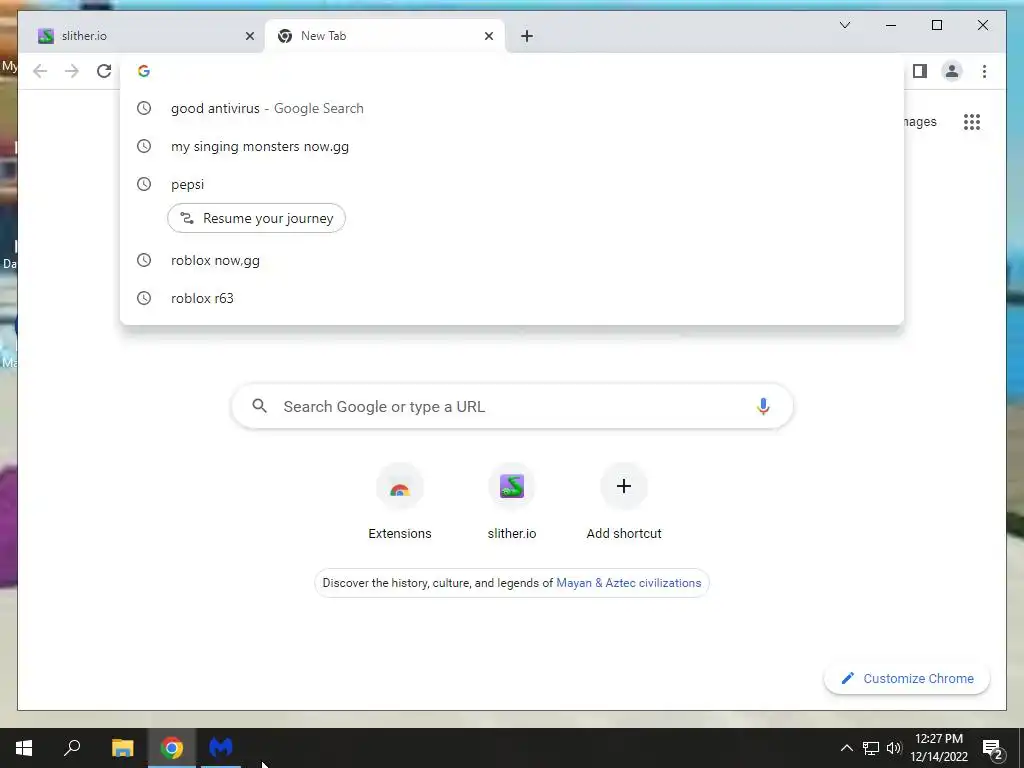This screenshot has height=768, width=1024.
Task: Choose 'roblox r63' suggestion
Action: pyautogui.click(x=512, y=298)
